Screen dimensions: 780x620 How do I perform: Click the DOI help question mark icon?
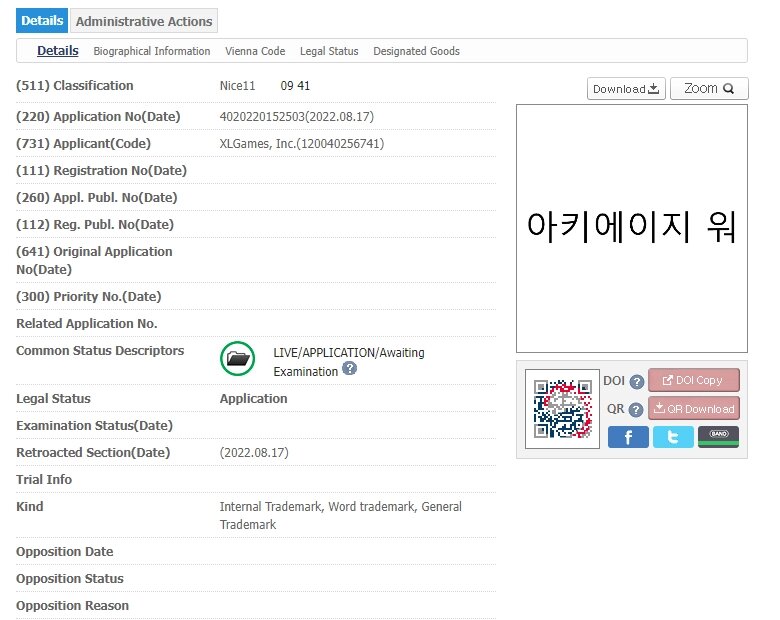(x=636, y=382)
